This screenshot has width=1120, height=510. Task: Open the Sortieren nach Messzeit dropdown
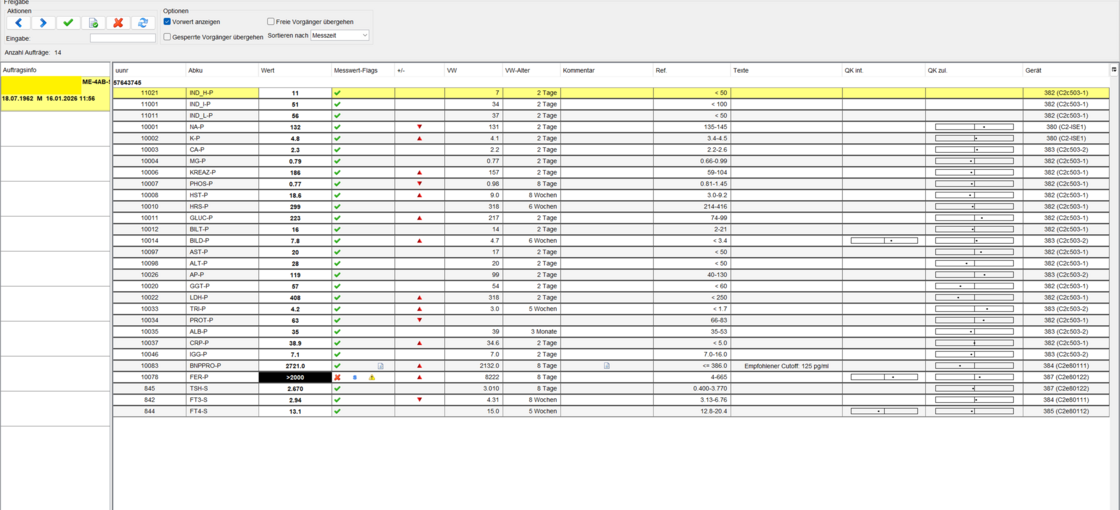pyautogui.click(x=340, y=36)
